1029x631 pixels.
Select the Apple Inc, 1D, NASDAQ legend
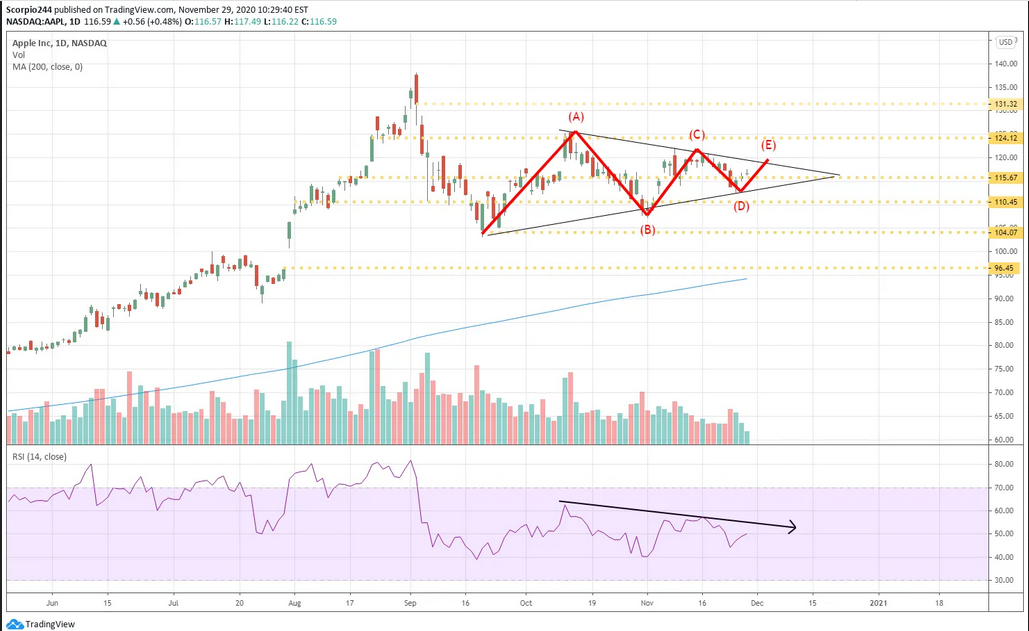[x=59, y=43]
